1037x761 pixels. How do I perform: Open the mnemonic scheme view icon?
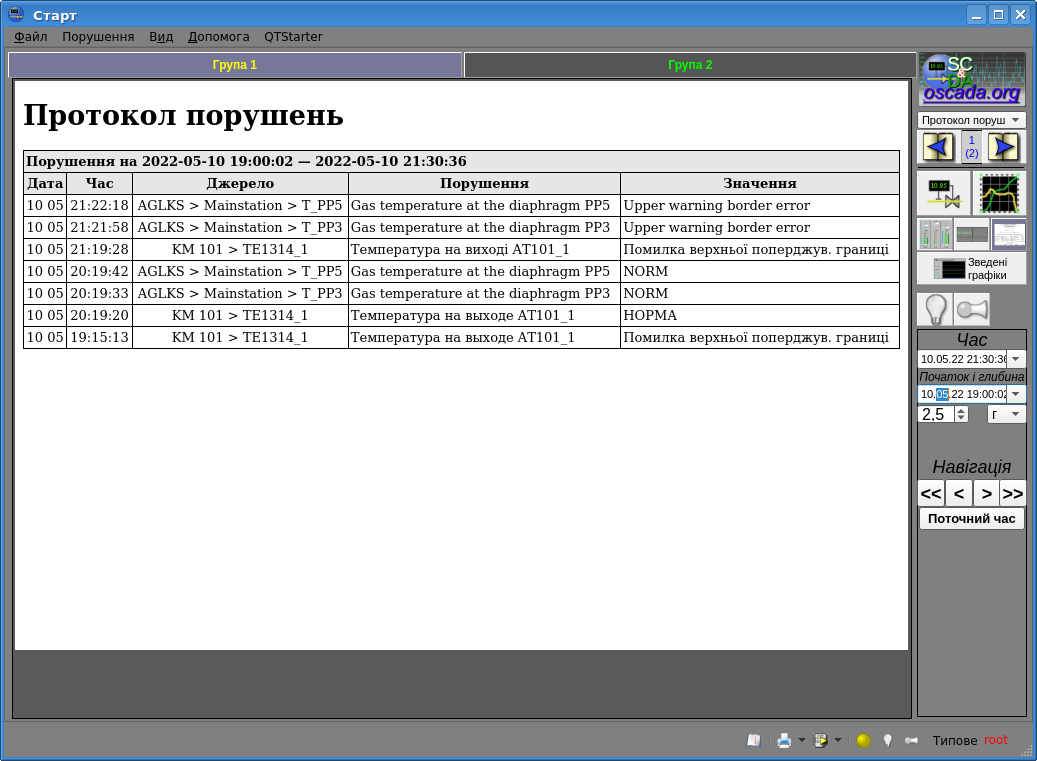point(943,192)
